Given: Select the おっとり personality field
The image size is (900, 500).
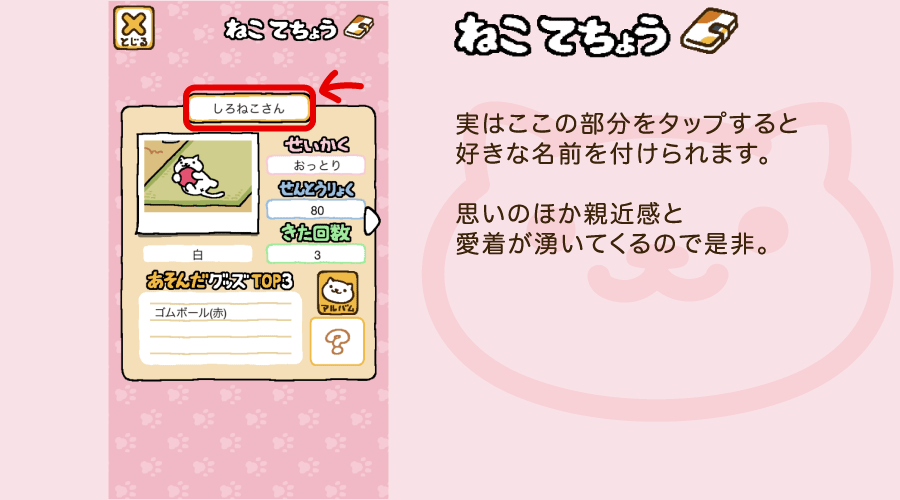Looking at the screenshot, I should click(316, 165).
